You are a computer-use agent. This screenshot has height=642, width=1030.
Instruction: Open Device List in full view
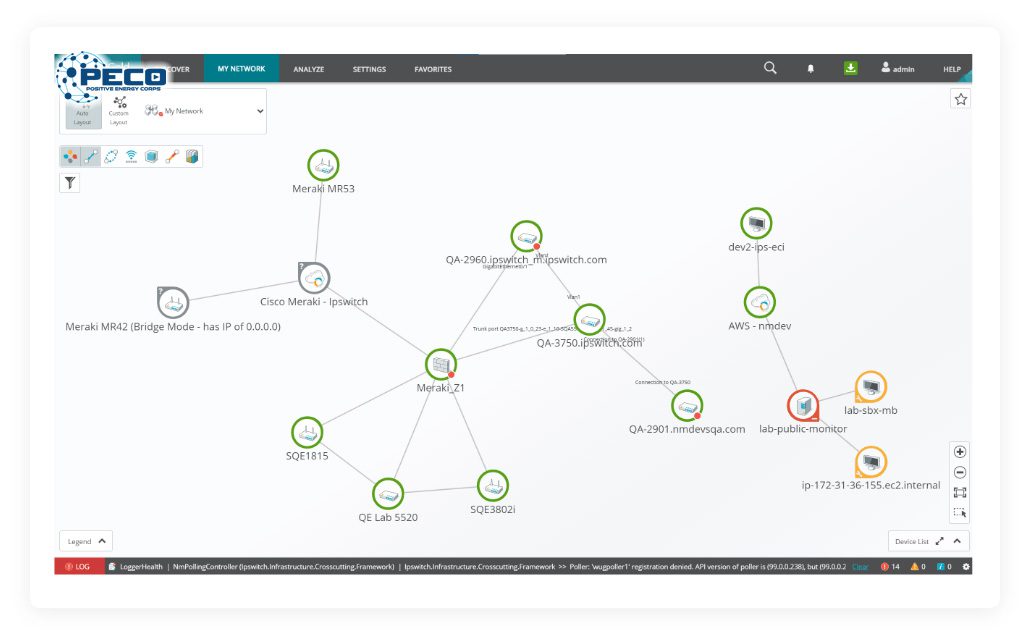pos(939,541)
